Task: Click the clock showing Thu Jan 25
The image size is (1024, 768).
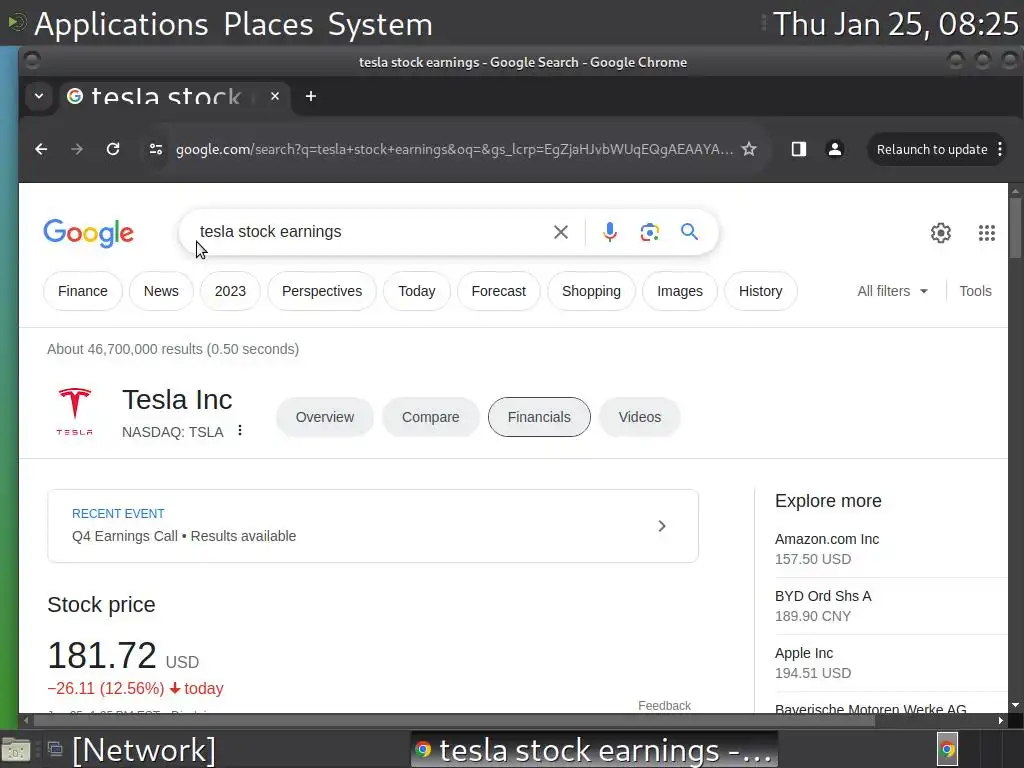Action: tap(896, 24)
